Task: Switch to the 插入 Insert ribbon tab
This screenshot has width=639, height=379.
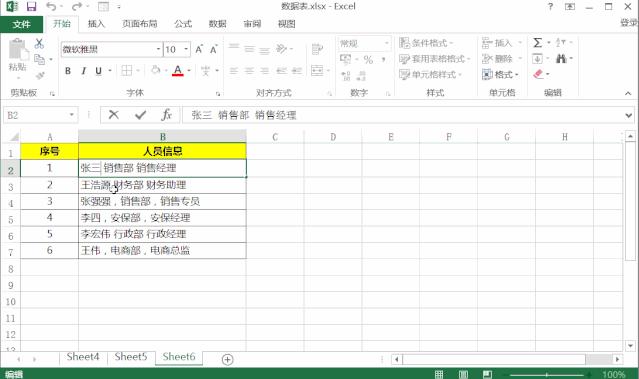Action: click(x=96, y=24)
